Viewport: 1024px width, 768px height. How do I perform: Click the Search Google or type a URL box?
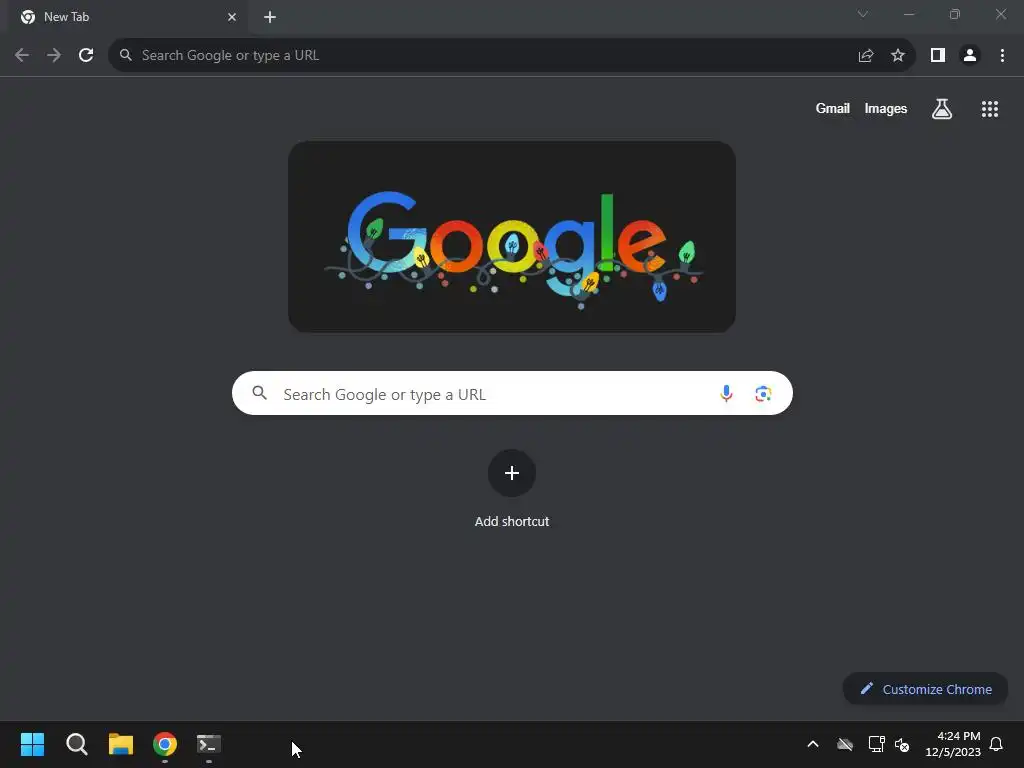tap(512, 393)
